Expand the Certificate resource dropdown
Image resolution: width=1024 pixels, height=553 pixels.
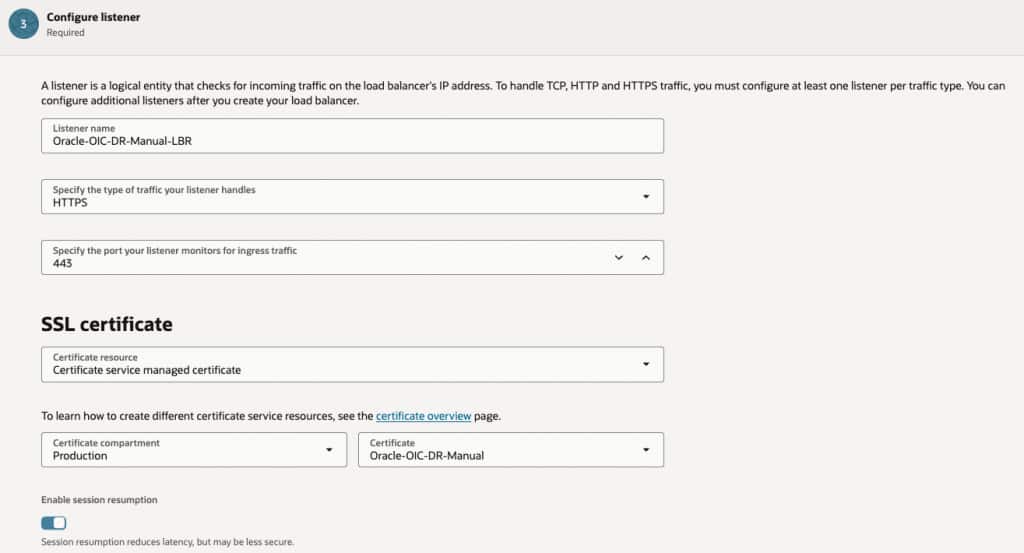tap(340, 364)
